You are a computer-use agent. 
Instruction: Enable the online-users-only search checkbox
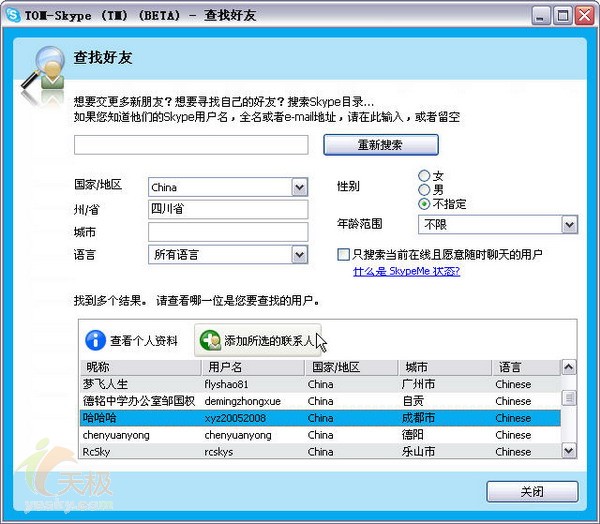(344, 255)
